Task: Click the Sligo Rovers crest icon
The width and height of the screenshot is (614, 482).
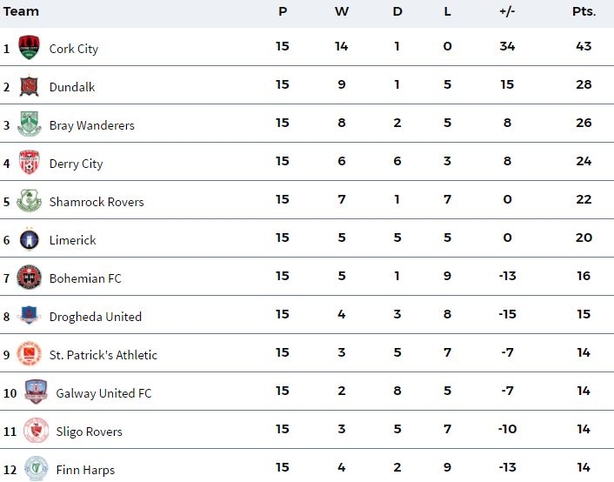Action: 36,430
